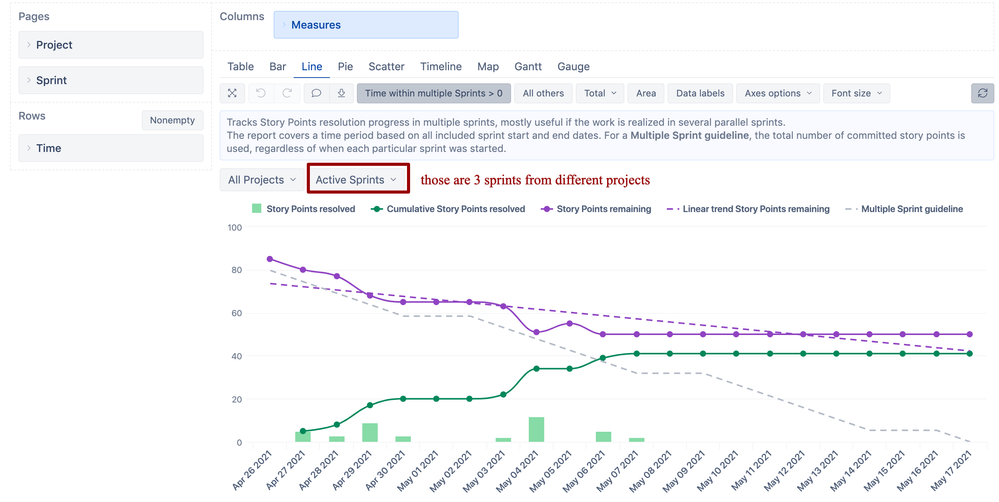This screenshot has height=502, width=999.
Task: Click the Pages section label
Action: click(x=34, y=17)
